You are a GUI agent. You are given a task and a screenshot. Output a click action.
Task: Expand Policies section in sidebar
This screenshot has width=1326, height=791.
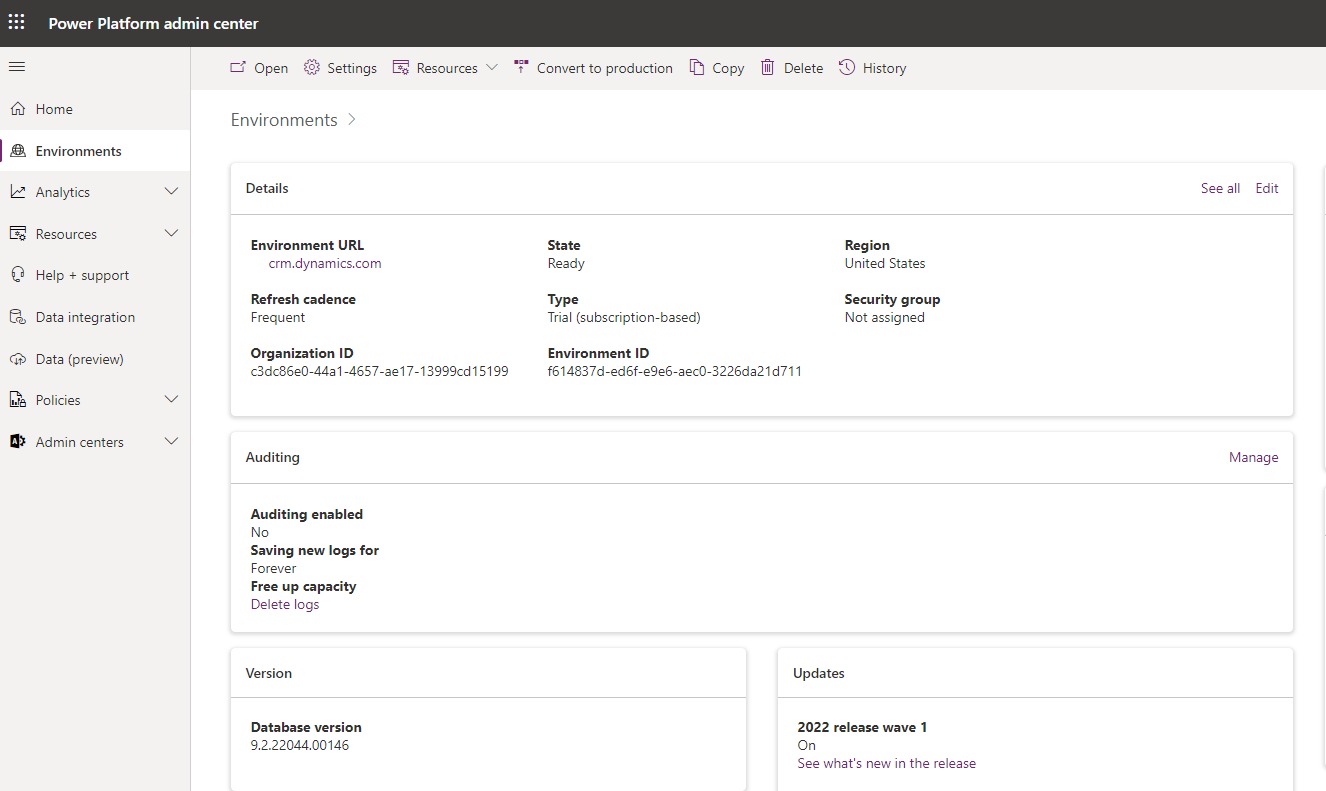click(x=171, y=400)
